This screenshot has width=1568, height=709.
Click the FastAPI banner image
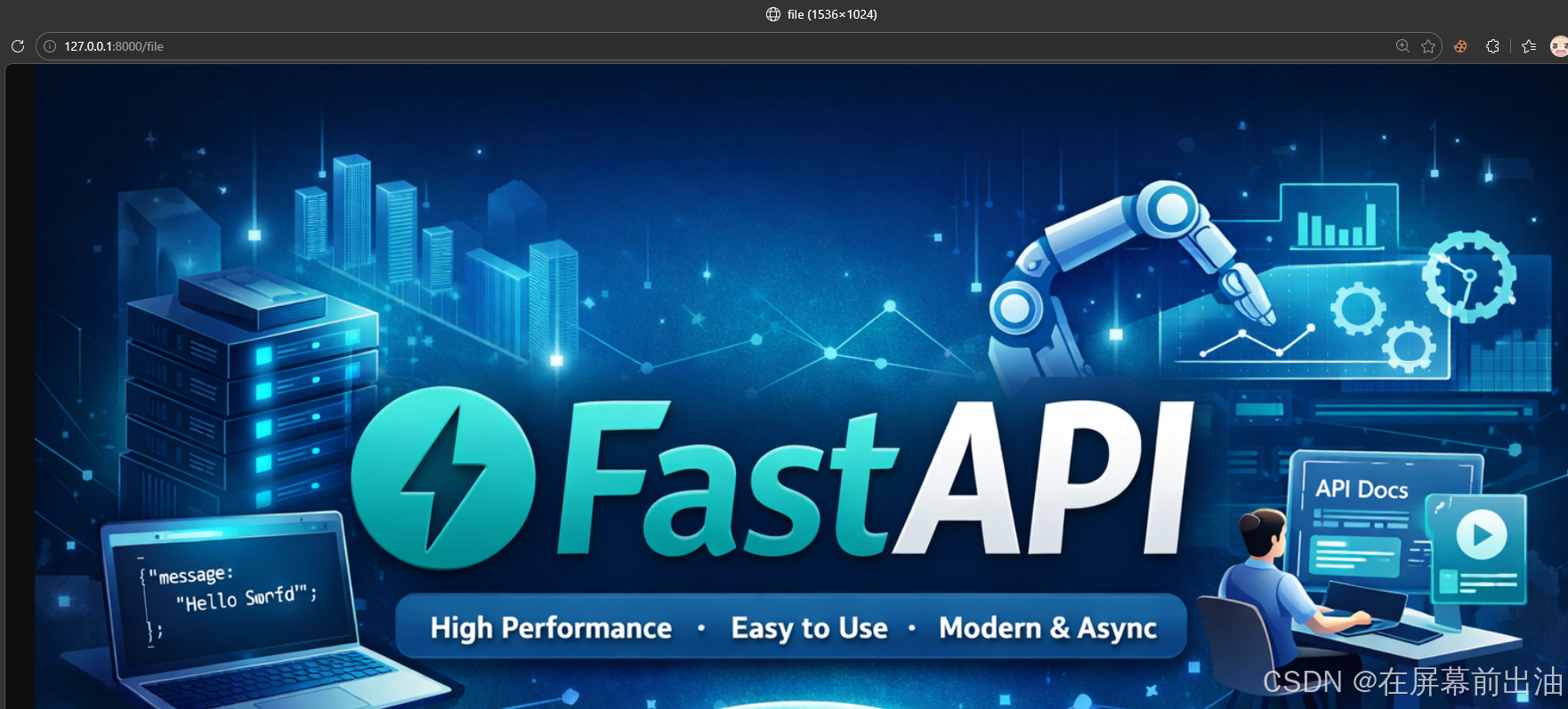pos(801,387)
